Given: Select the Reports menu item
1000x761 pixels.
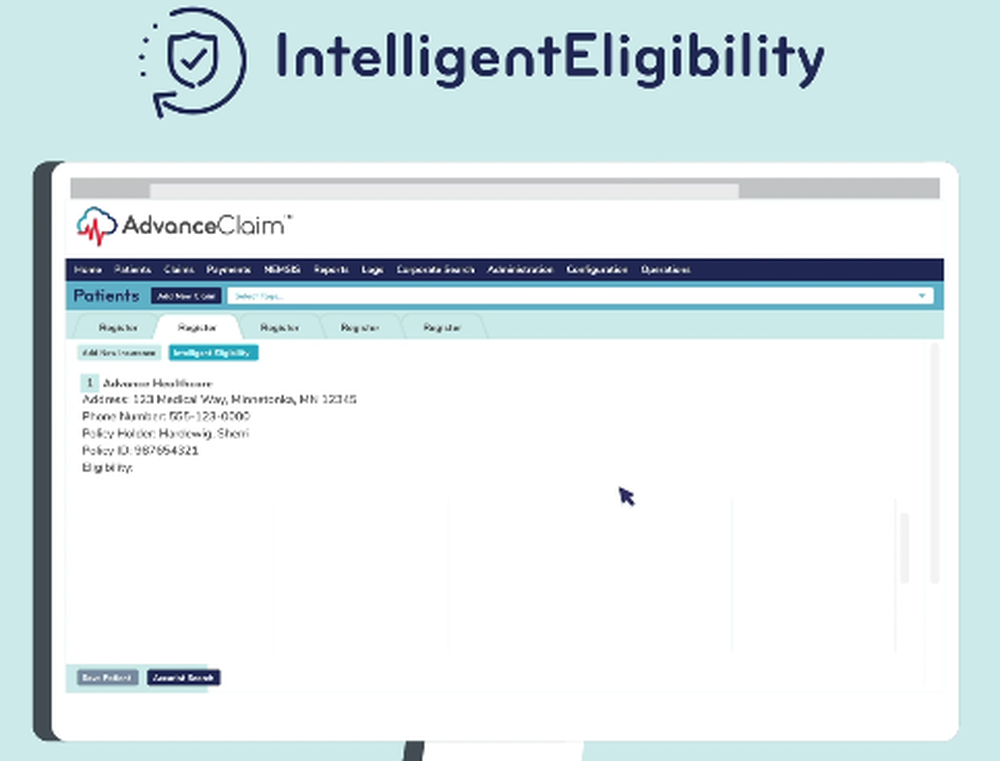Looking at the screenshot, I should click(x=330, y=269).
